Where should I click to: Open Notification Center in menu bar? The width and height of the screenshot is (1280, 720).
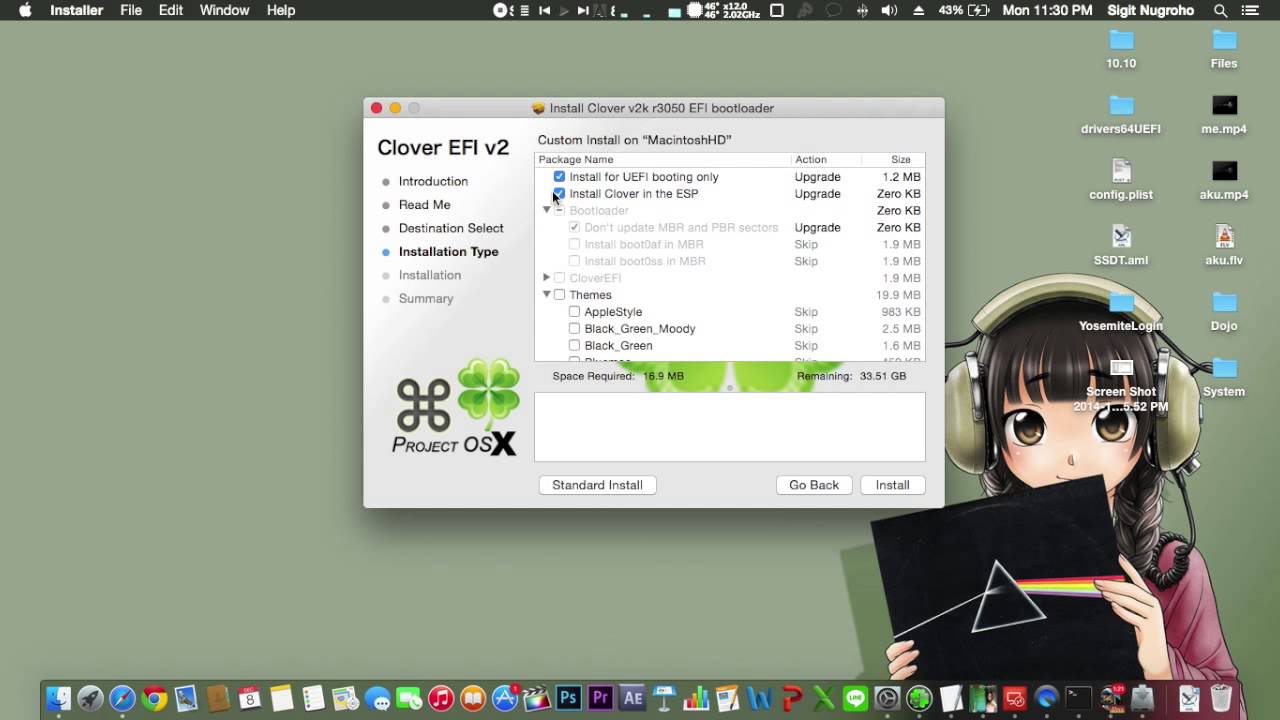[1250, 10]
